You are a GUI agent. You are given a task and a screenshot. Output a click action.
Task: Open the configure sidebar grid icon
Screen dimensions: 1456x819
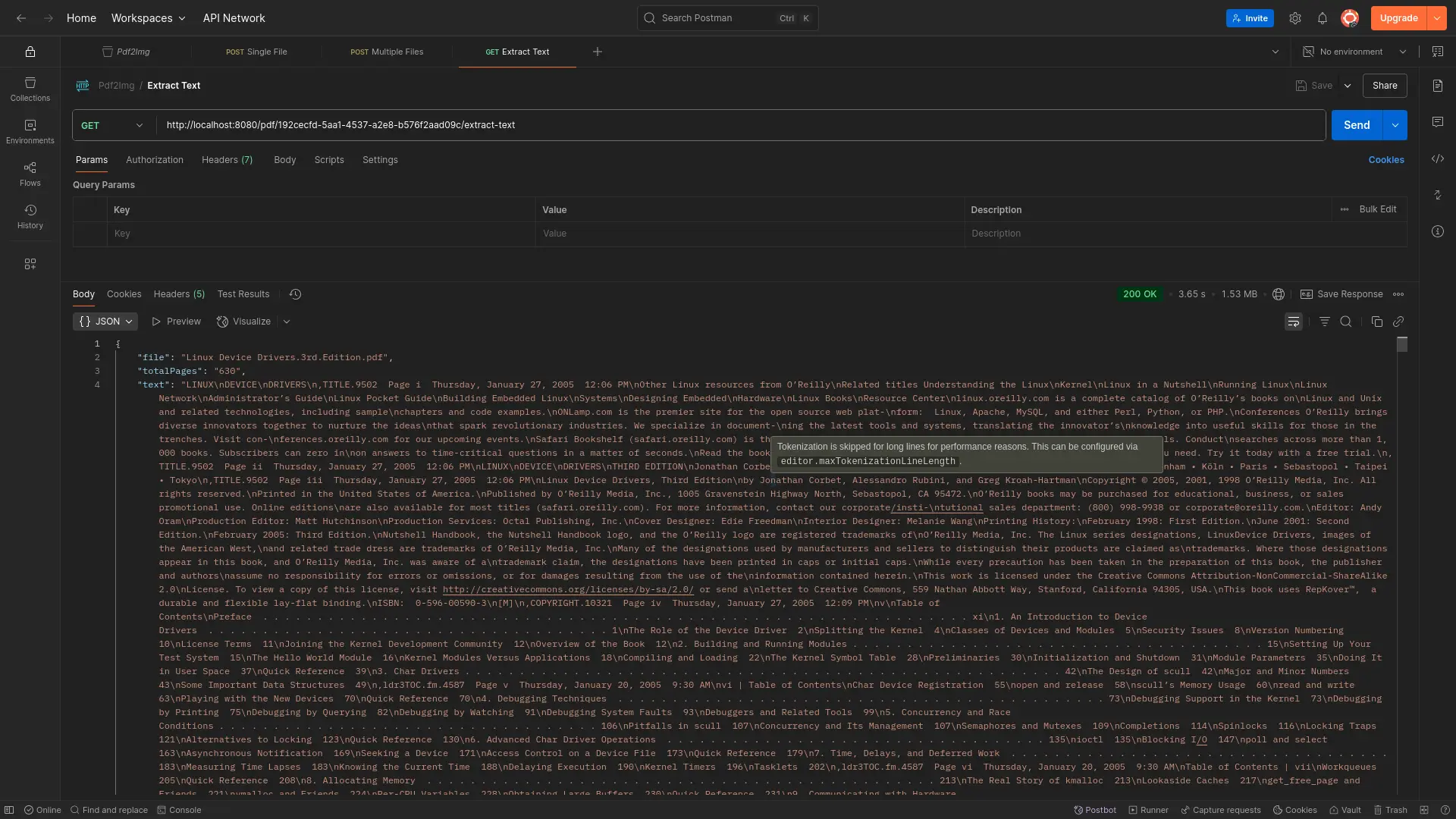(x=30, y=264)
